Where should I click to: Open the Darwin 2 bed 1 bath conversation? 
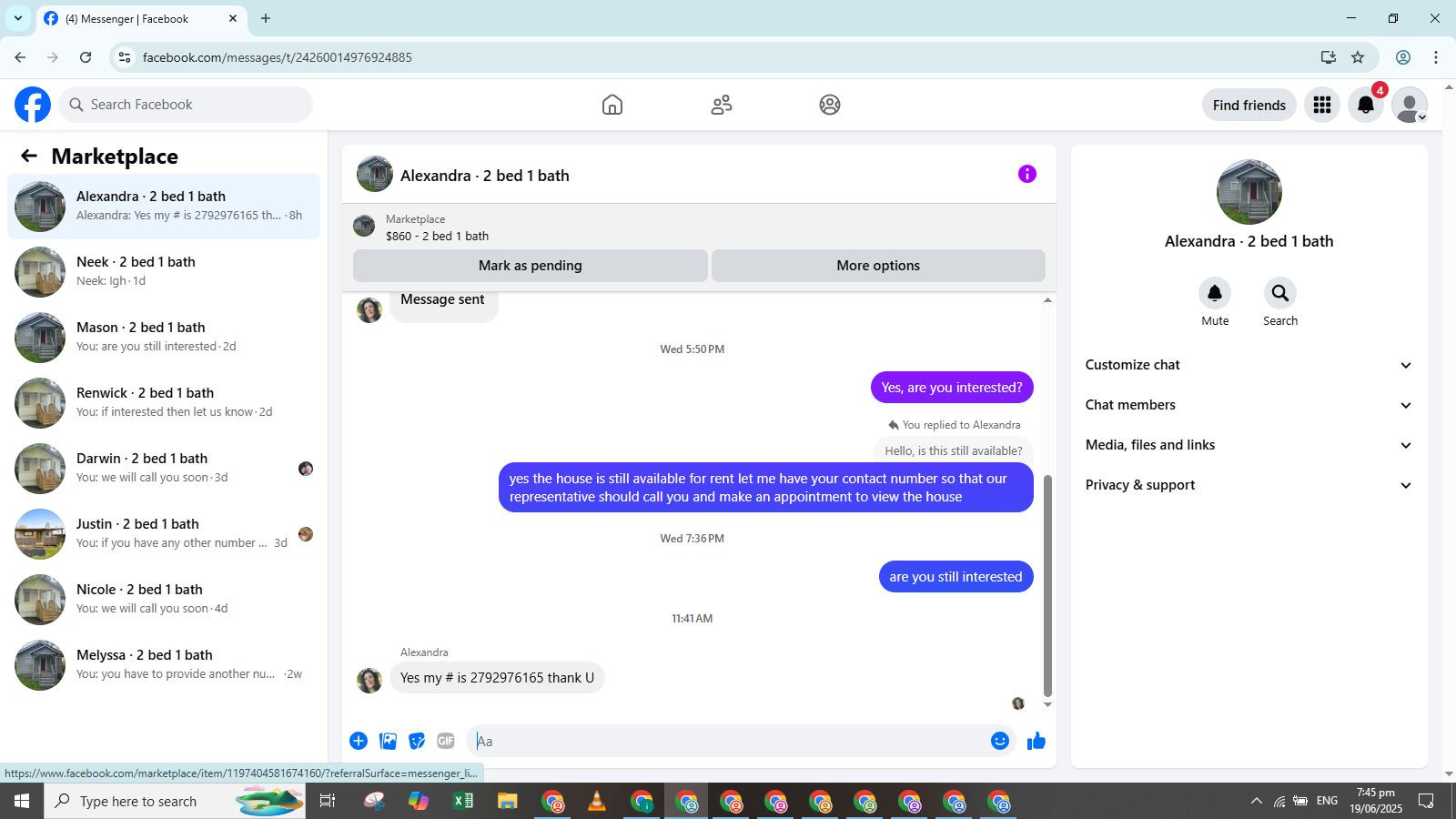[164, 469]
